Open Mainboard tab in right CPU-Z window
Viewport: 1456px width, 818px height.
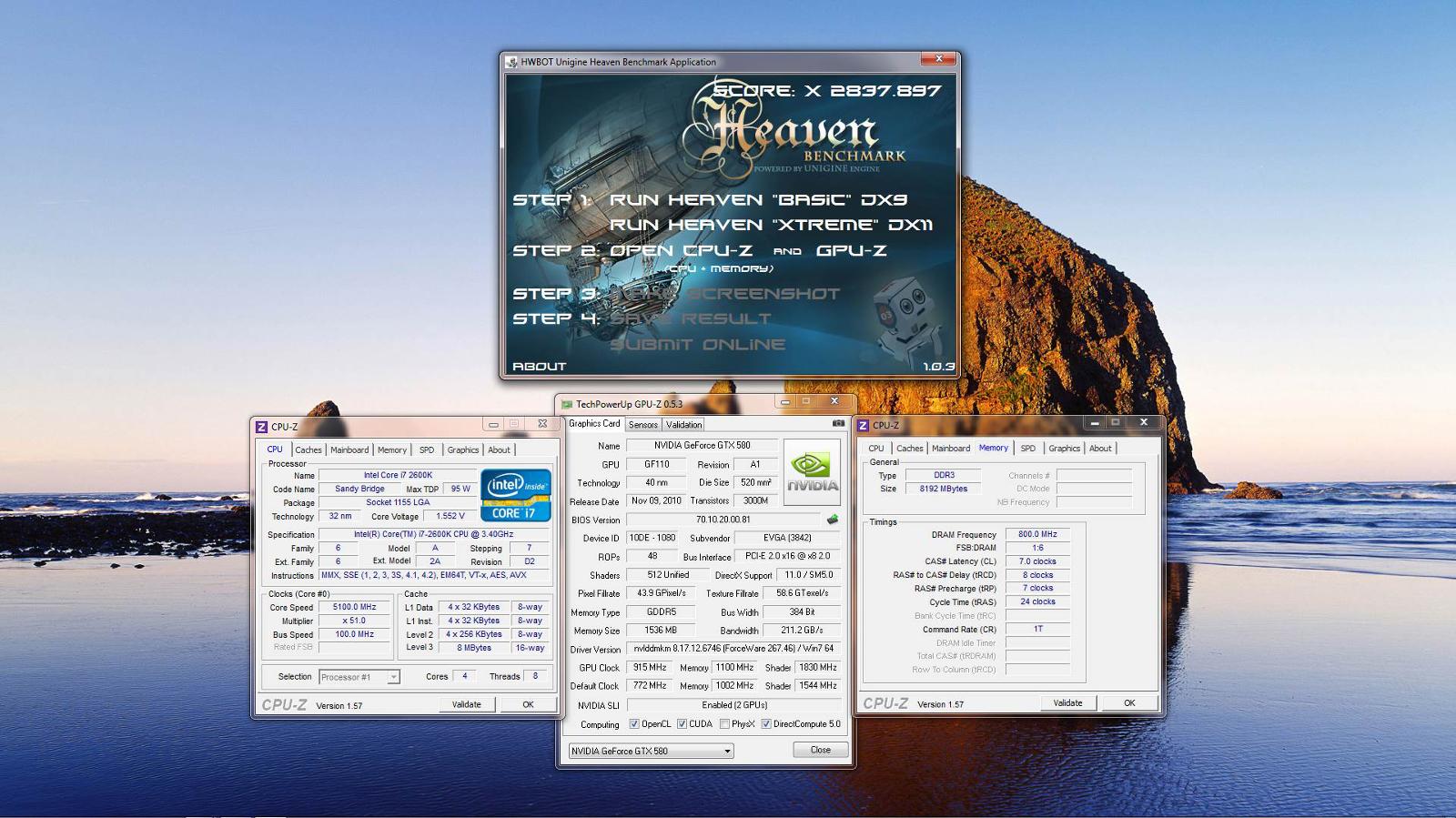[951, 448]
